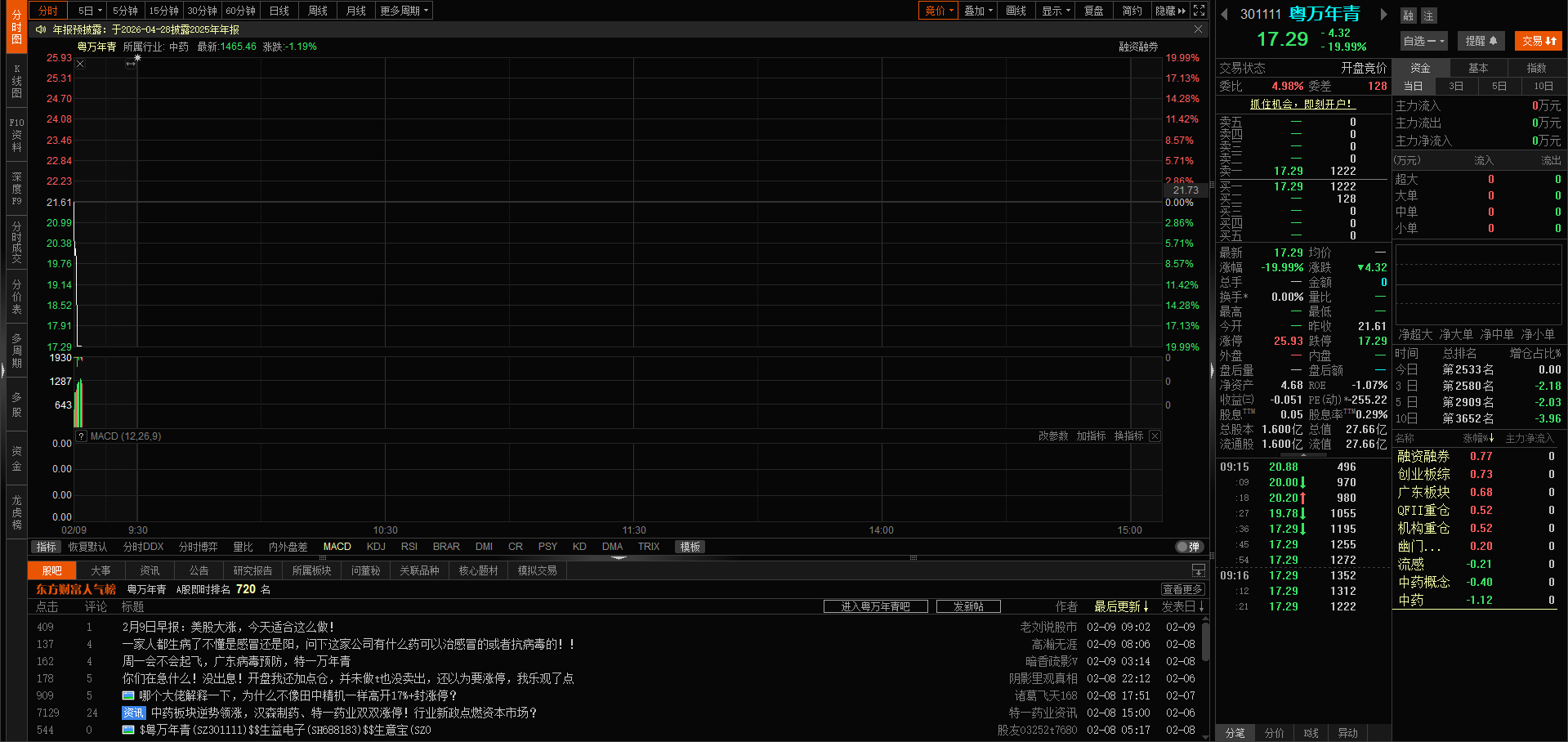This screenshot has height=742, width=1568.
Task: Open 龙虎榜 in left sidebar
Action: [x=16, y=512]
